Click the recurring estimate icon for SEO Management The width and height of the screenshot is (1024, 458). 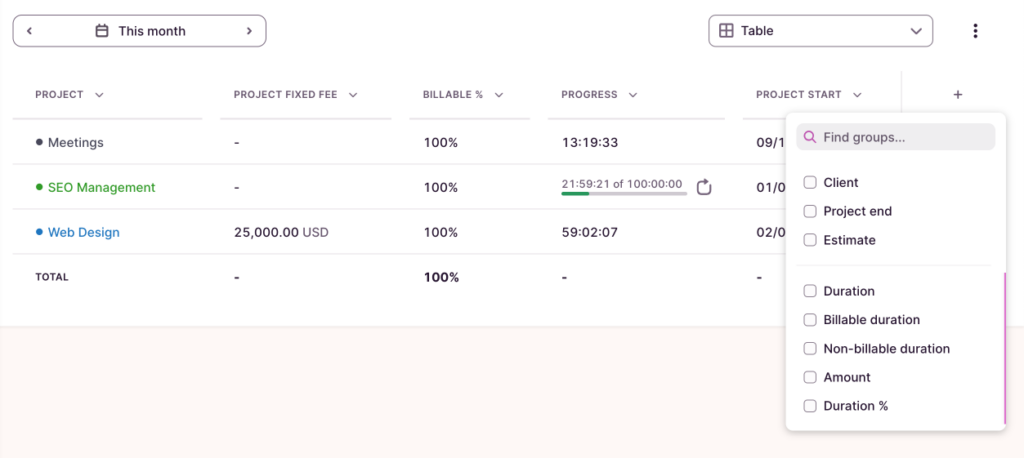[x=704, y=187]
